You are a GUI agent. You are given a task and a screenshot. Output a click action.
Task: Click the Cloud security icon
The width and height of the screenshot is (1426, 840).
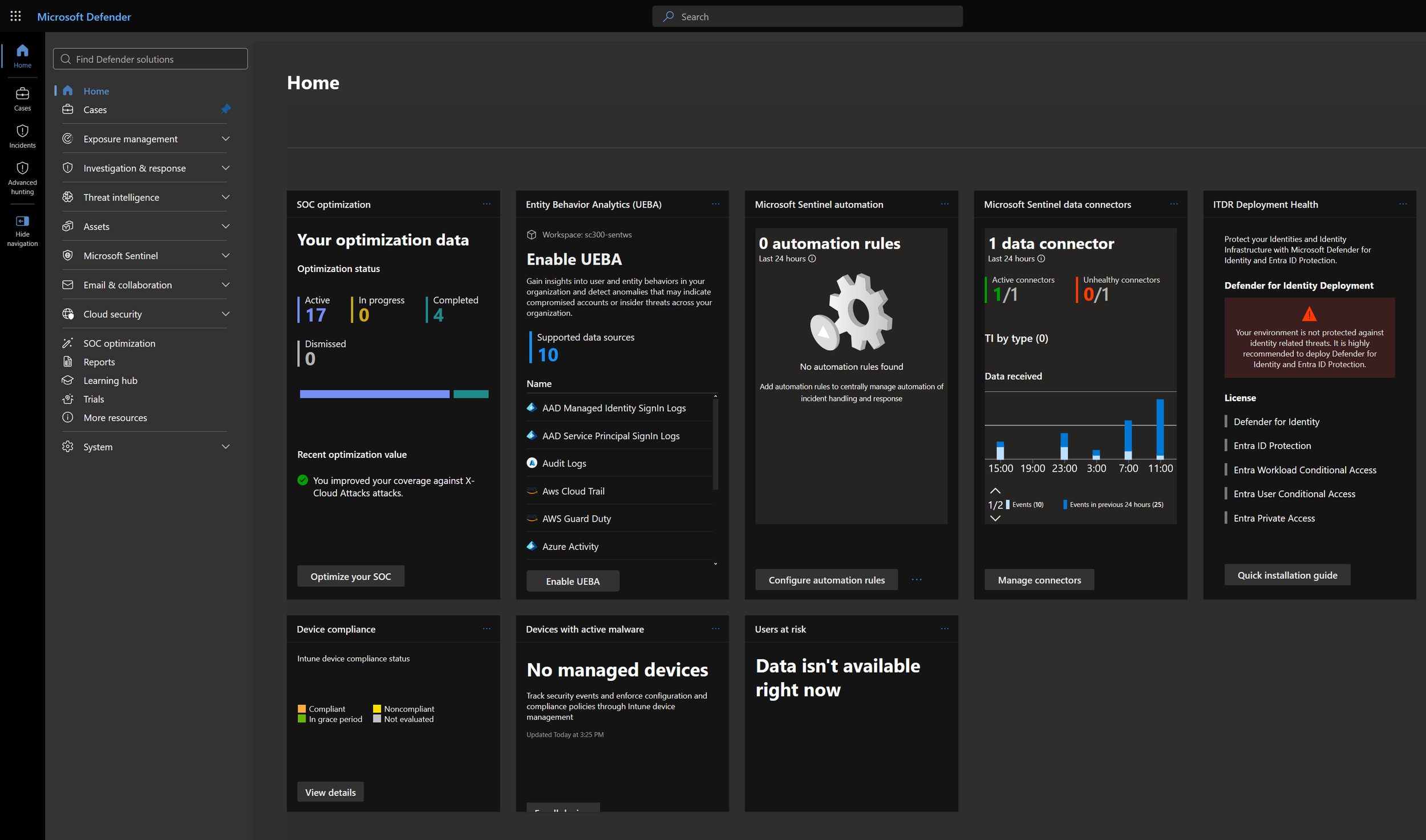click(x=68, y=314)
